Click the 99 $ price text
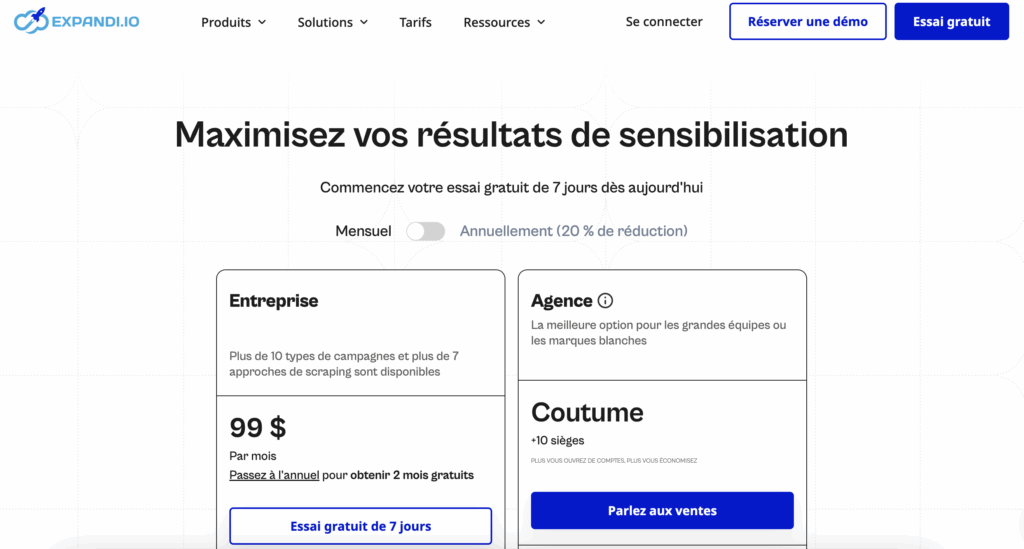The height and width of the screenshot is (549, 1024). pos(257,428)
